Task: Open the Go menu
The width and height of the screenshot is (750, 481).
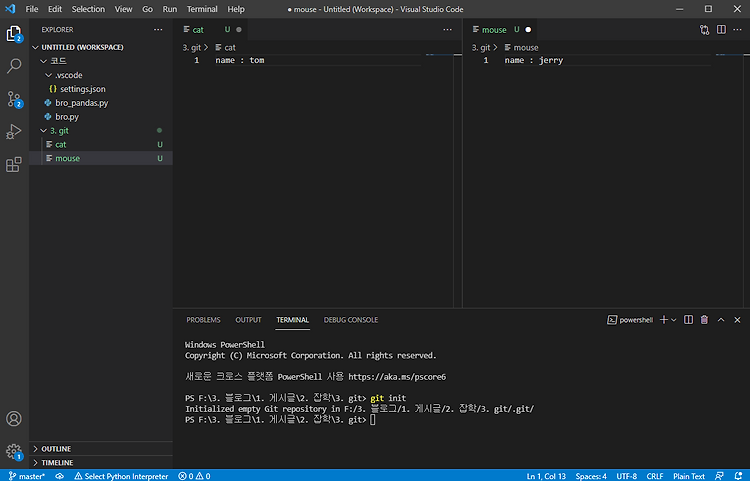Action: (x=147, y=9)
